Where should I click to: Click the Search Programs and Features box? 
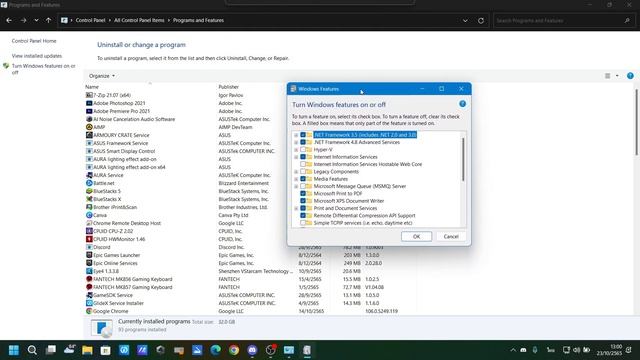(564, 20)
